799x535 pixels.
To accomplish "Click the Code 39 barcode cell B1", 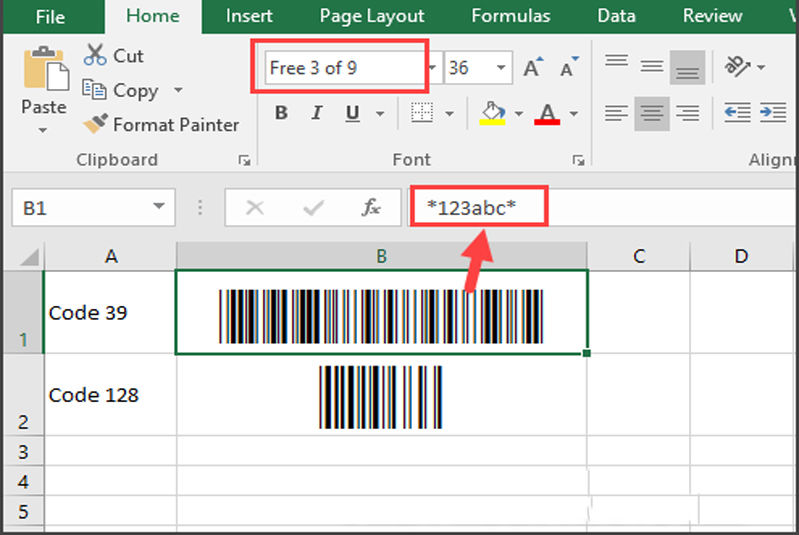I will [381, 312].
